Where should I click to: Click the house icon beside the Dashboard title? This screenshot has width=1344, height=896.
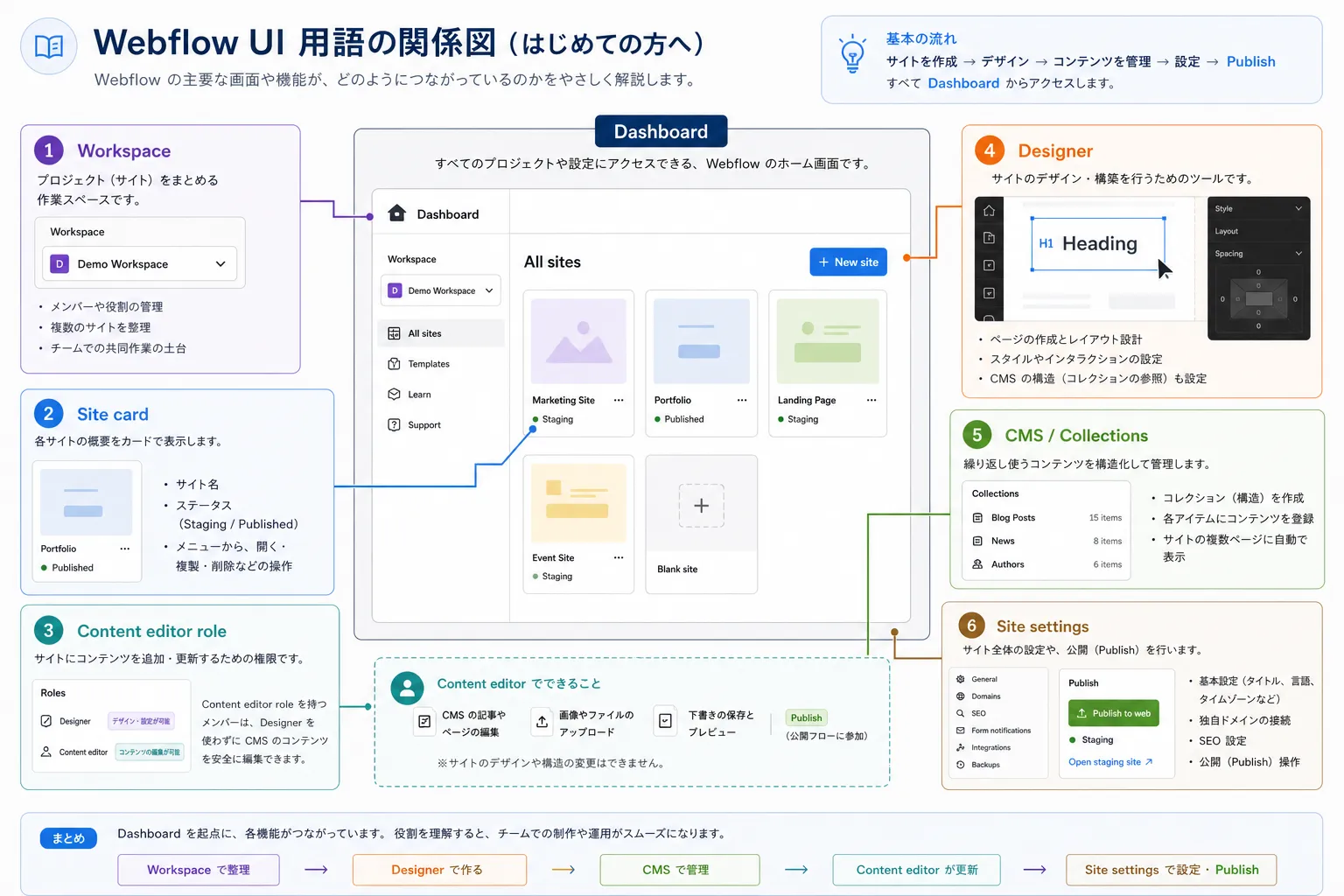396,213
